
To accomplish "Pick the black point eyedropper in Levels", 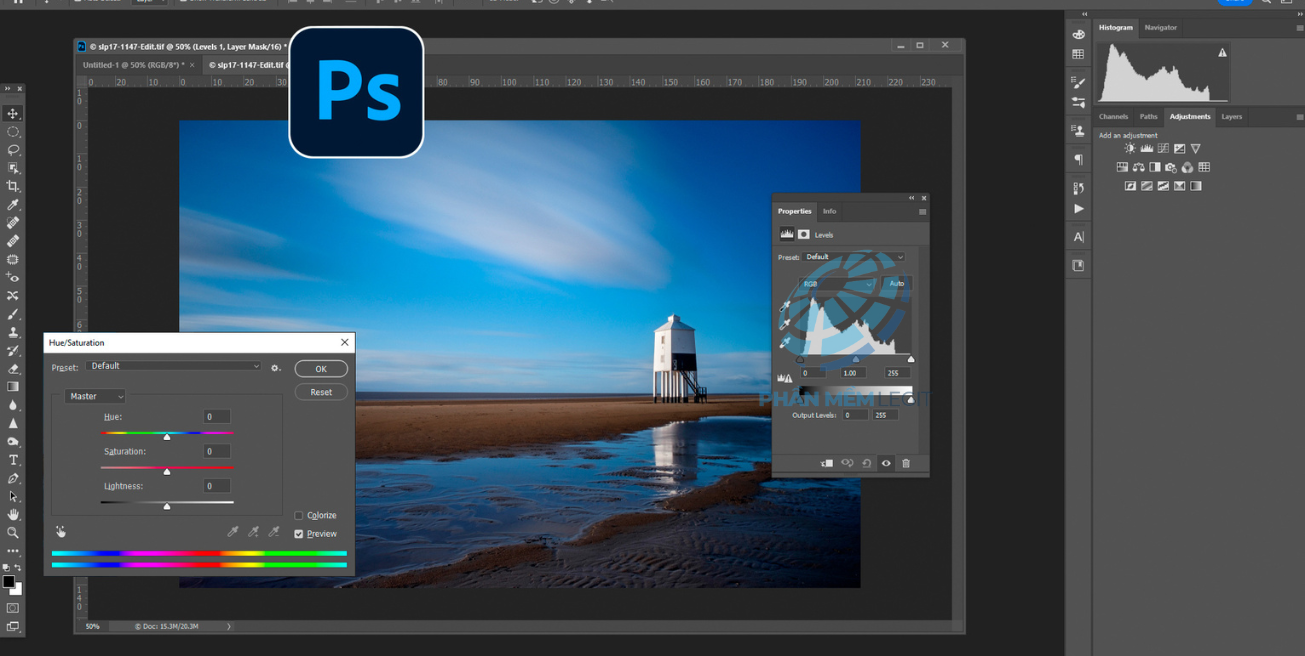I will [785, 306].
